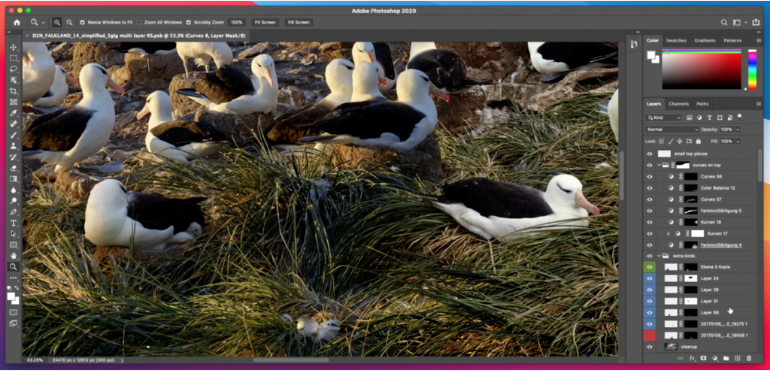Uncheck the Scrubby Zoom checkbox
The image size is (770, 371).
pyautogui.click(x=189, y=23)
